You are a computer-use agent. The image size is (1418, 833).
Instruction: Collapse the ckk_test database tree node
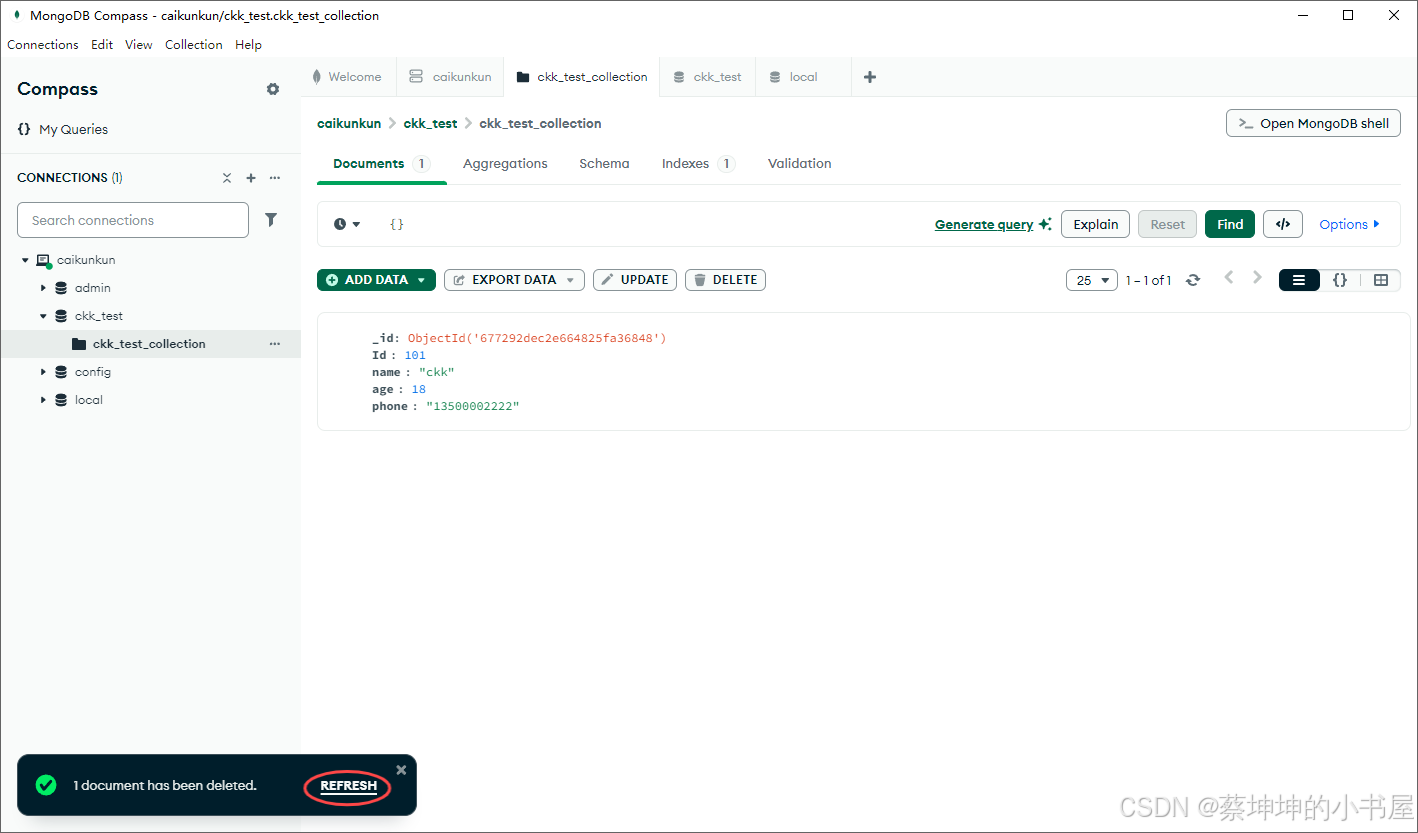pos(43,315)
